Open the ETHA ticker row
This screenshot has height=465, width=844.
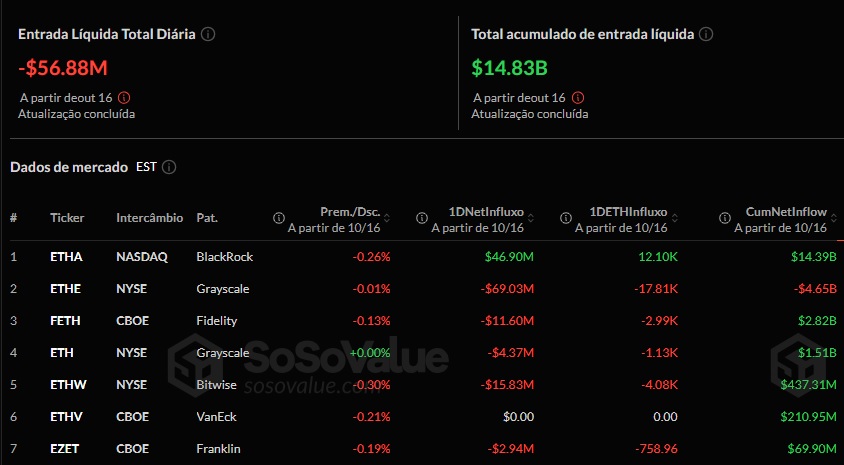click(x=66, y=257)
